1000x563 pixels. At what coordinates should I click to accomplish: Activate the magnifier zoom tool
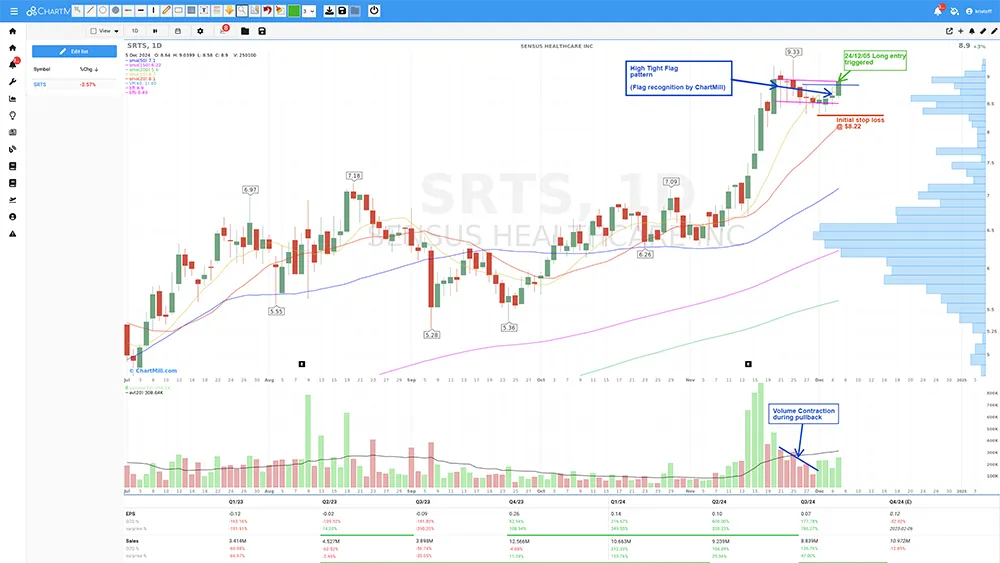click(242, 10)
